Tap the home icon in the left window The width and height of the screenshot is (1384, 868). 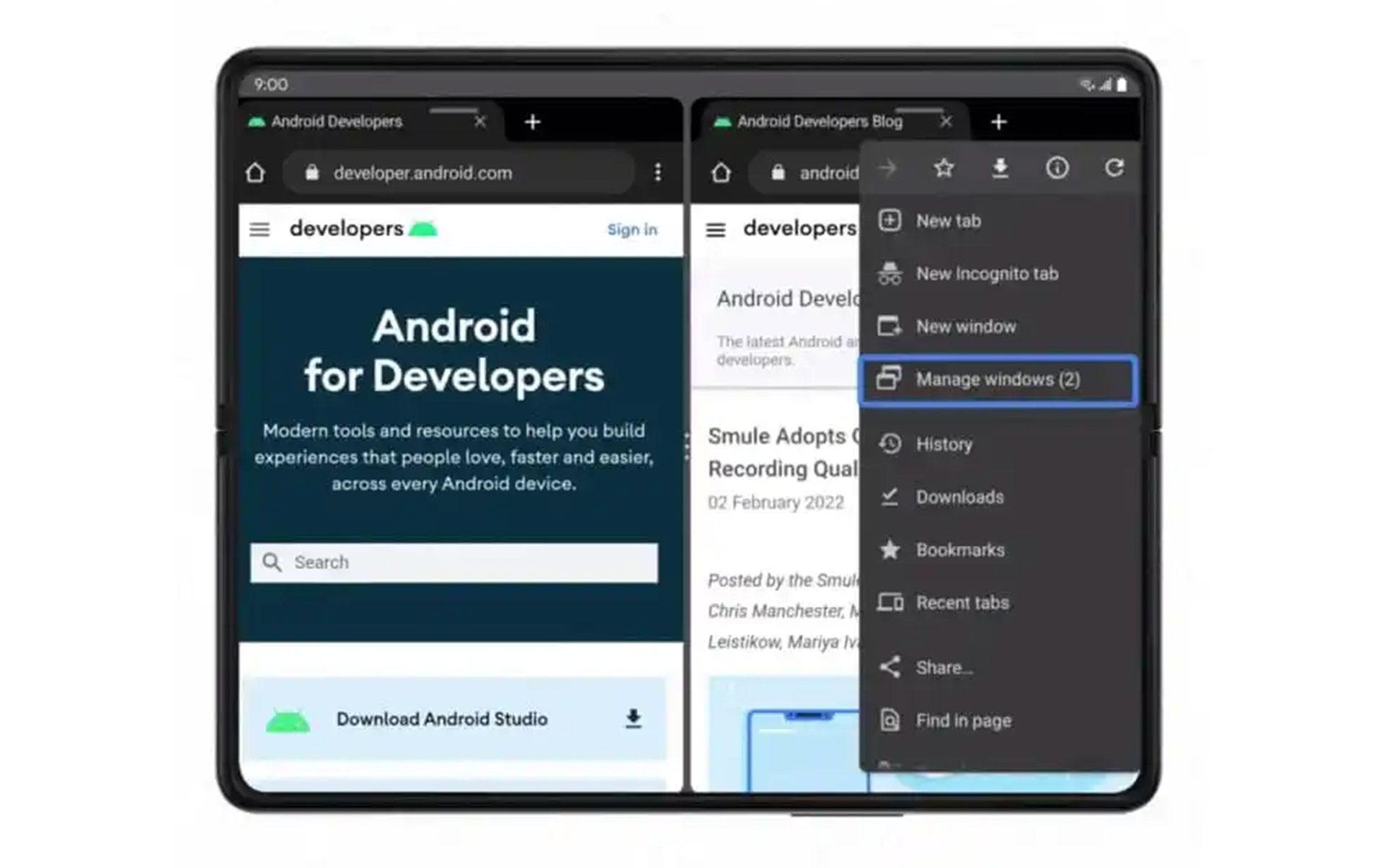pos(255,173)
